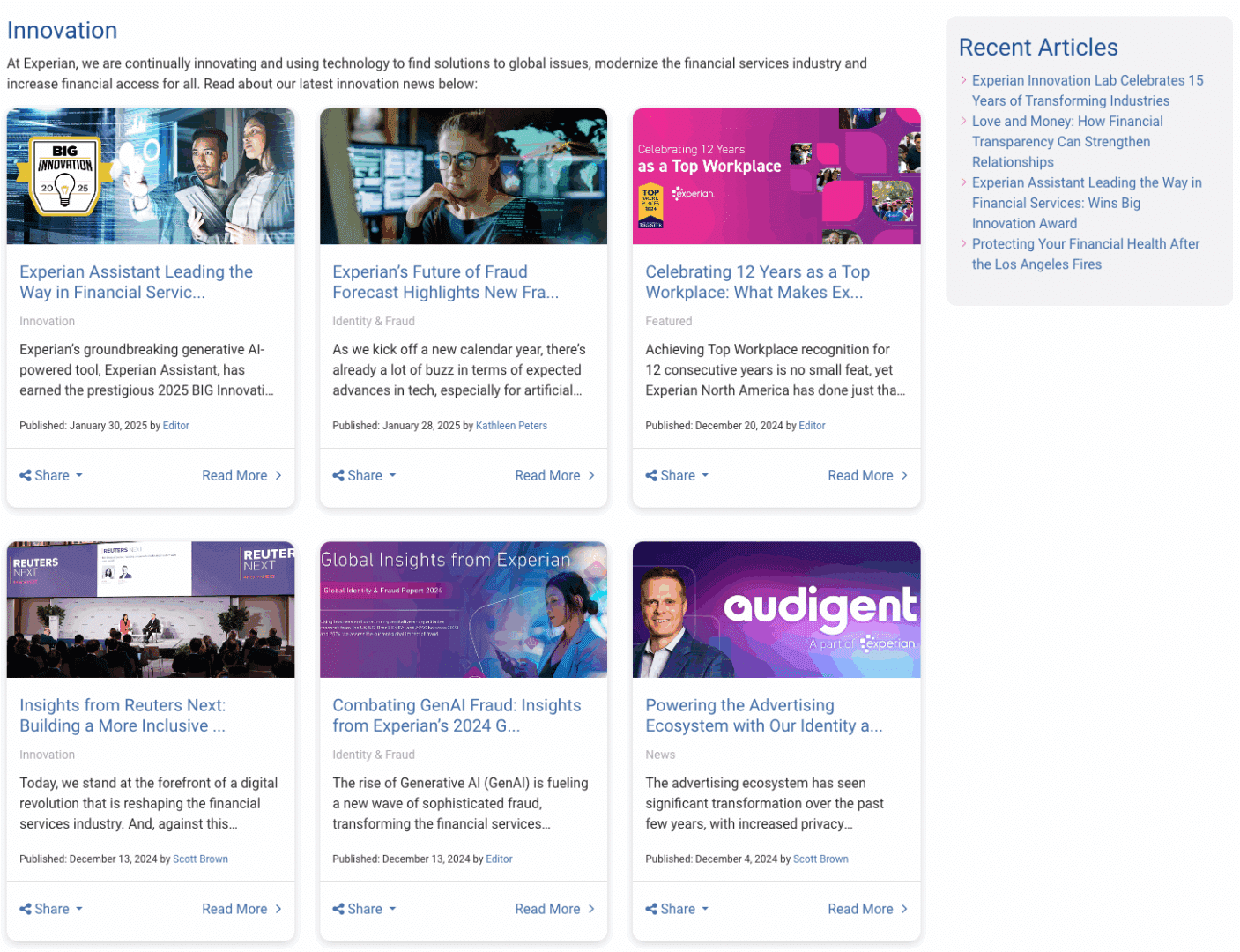Open Global Insights from Experian thumbnail
Screen dimensions: 1240x952
pos(464,610)
